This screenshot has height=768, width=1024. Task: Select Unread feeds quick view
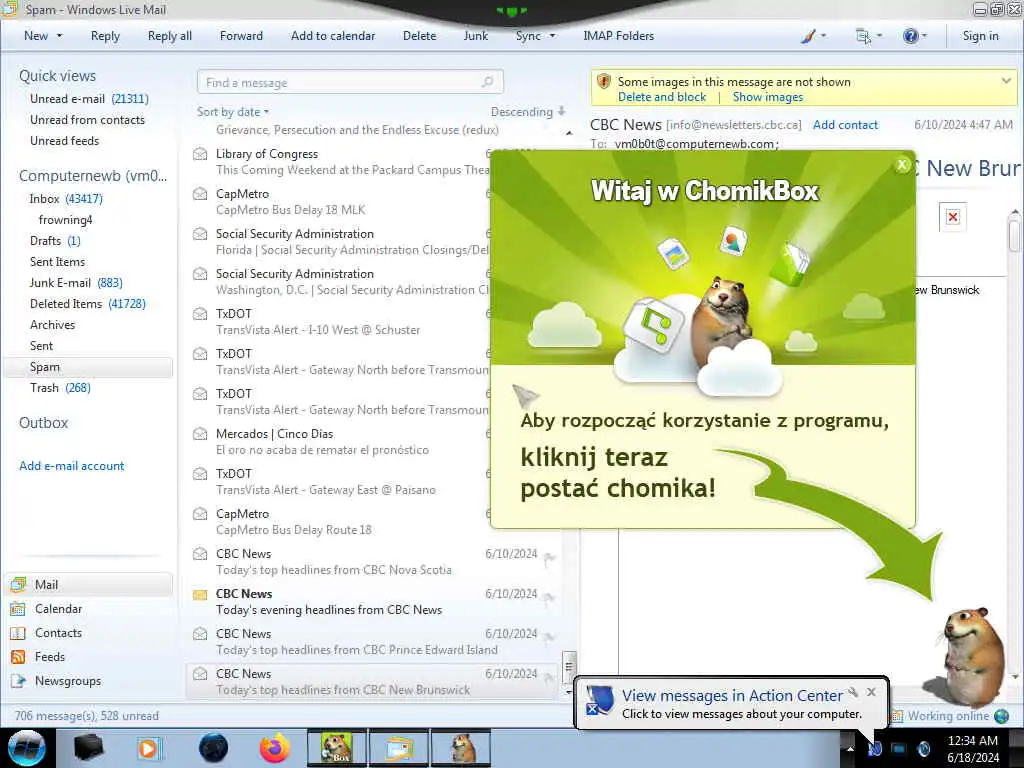64,140
